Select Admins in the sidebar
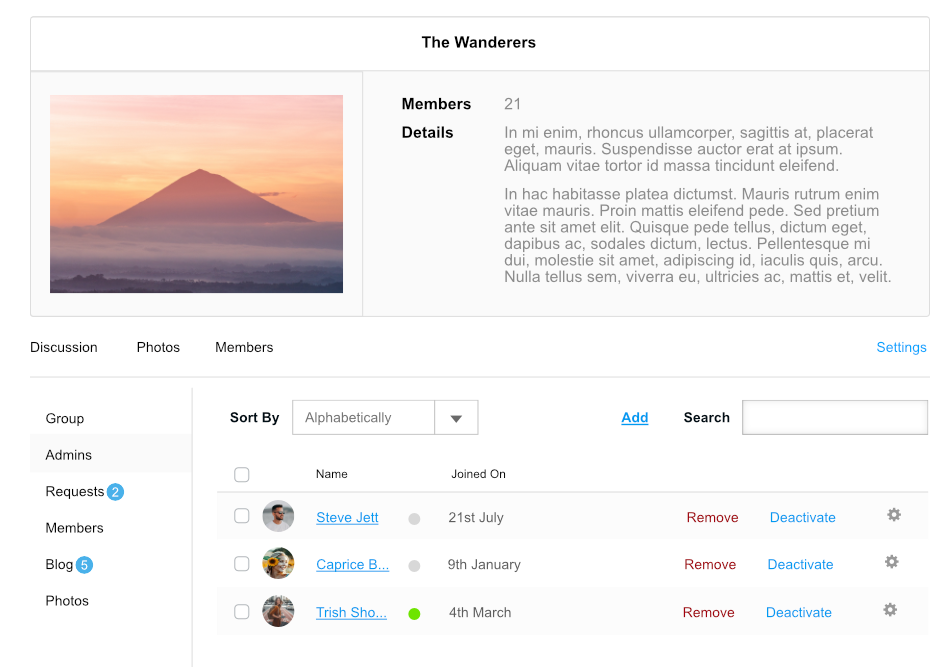946x667 pixels. tap(69, 455)
